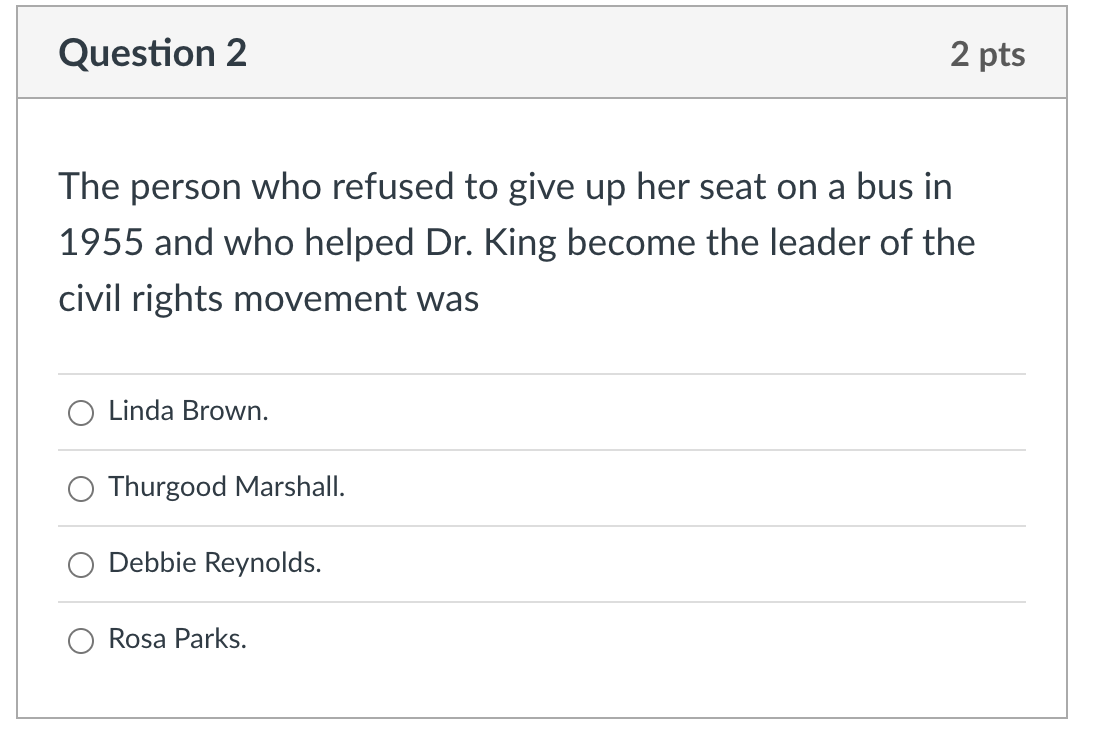Click the '2 pts' points indicator
The width and height of the screenshot is (1110, 732).
tap(988, 55)
